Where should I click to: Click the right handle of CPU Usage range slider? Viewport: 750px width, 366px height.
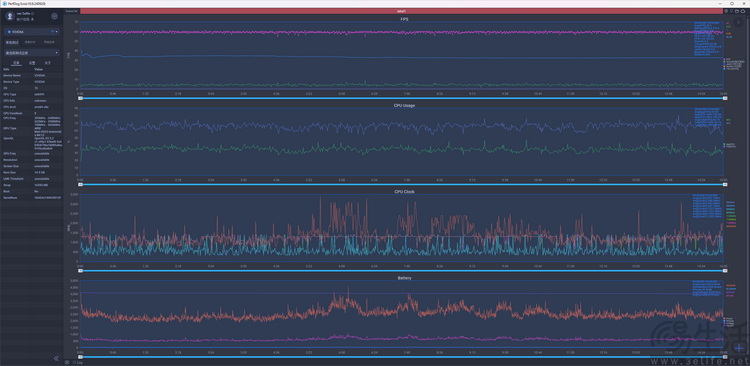[725, 184]
